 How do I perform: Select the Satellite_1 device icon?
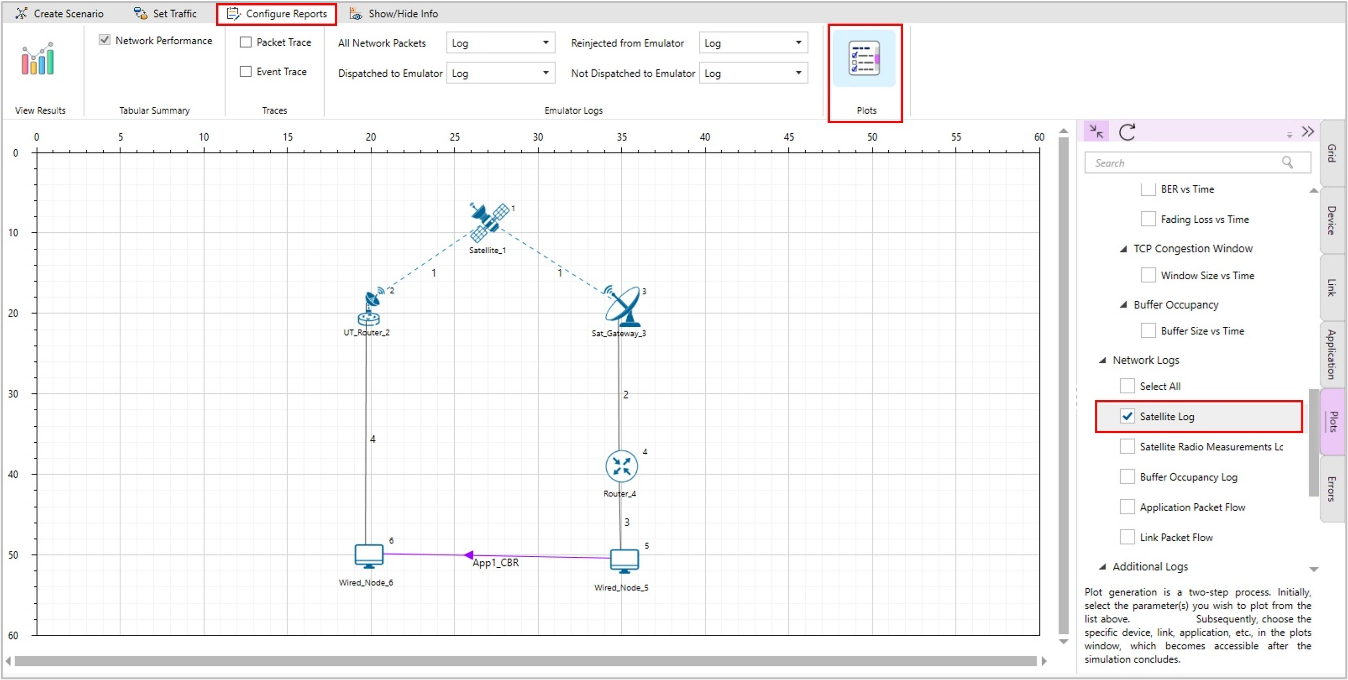pyautogui.click(x=487, y=223)
